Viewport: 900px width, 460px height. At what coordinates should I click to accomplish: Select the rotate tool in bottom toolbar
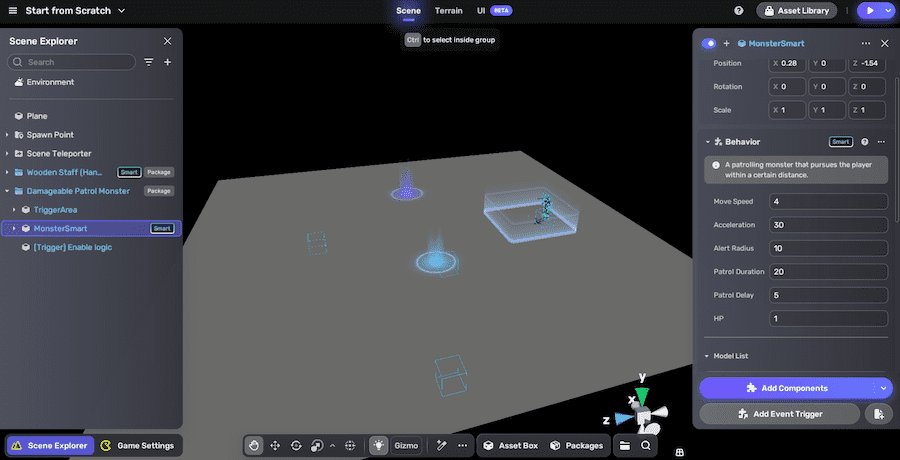click(x=296, y=445)
